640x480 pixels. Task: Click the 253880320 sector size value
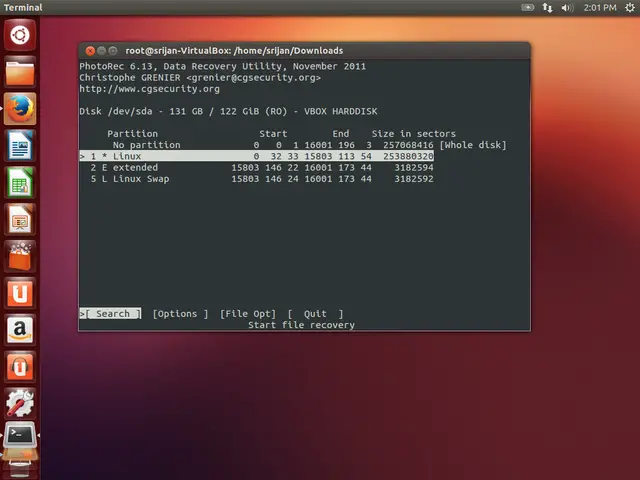pyautogui.click(x=408, y=156)
